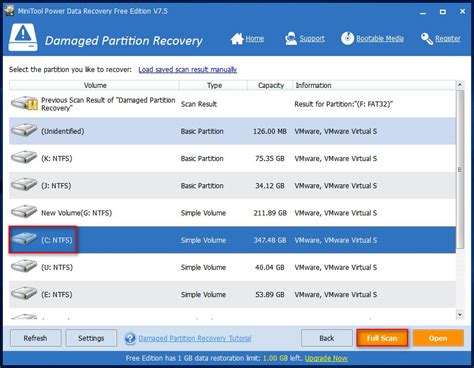Sort by the Type column header
This screenshot has height=368, width=474.
click(x=213, y=85)
